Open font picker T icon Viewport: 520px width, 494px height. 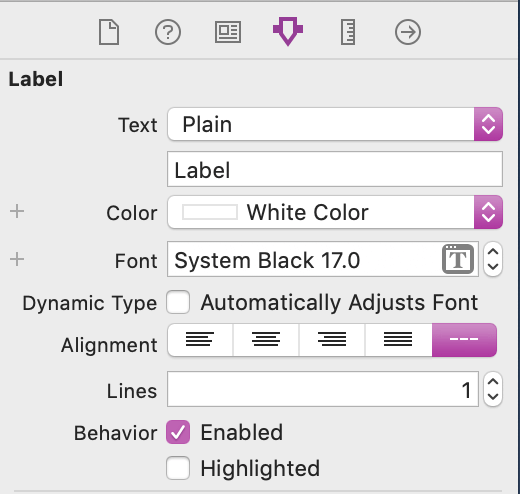click(458, 259)
